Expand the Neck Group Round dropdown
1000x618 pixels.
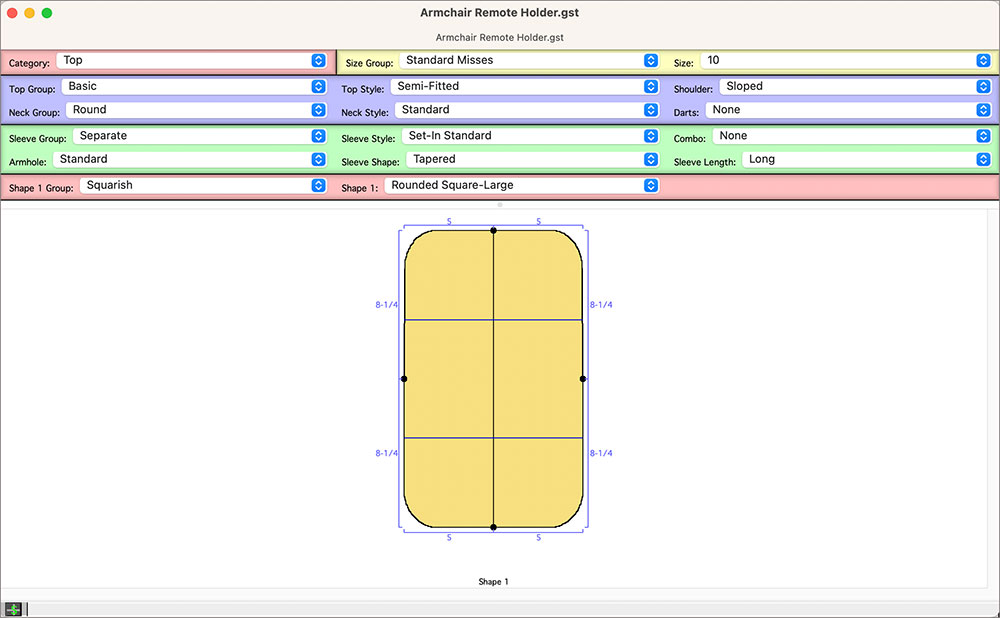coord(195,110)
